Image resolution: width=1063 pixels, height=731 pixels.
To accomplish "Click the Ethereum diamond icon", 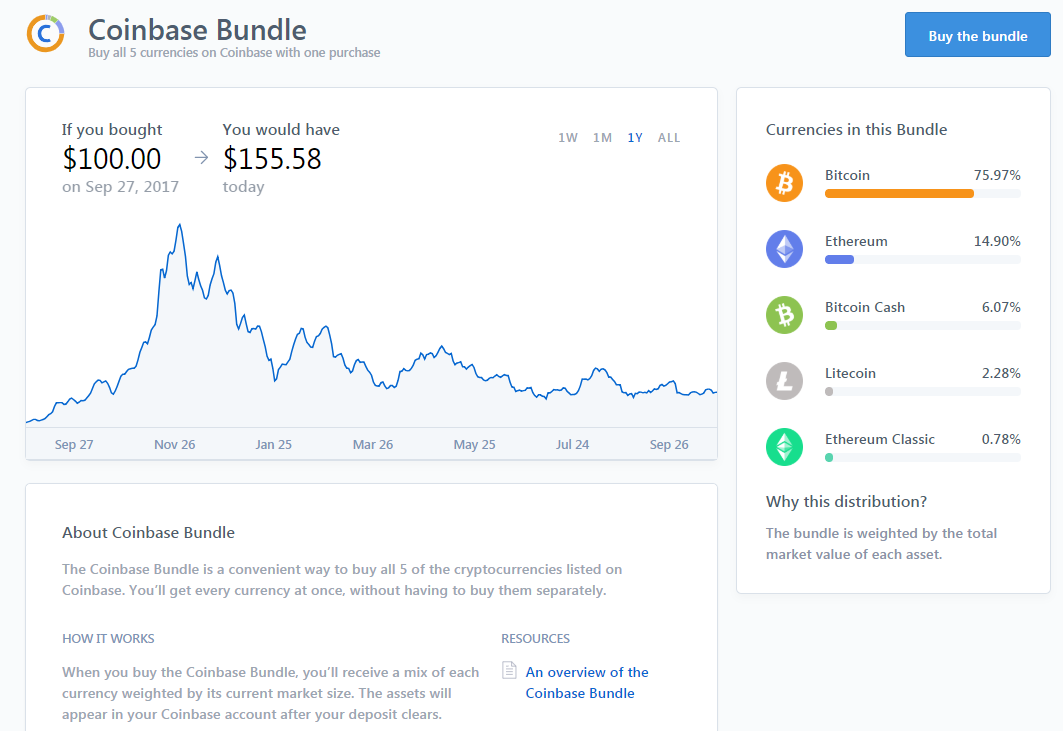I will coord(784,249).
